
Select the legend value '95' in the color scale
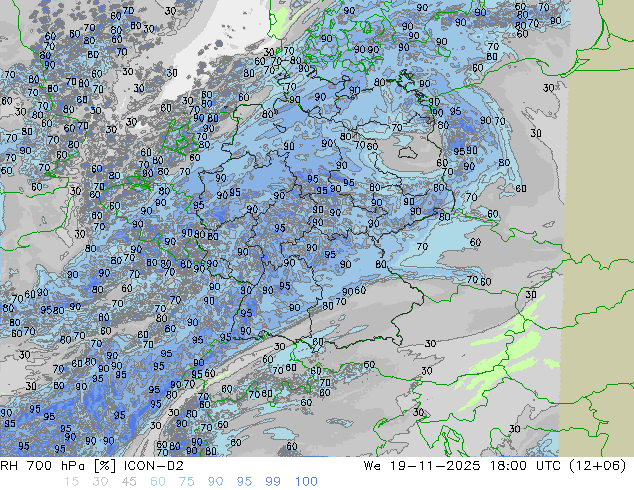(x=244, y=482)
